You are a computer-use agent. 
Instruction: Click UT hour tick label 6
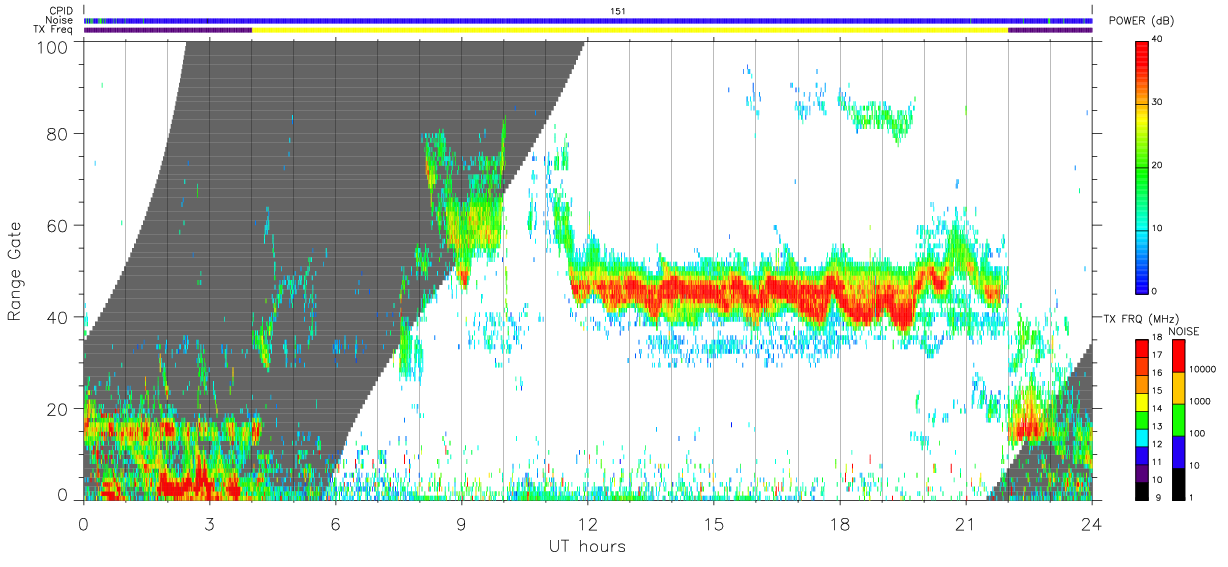[335, 524]
